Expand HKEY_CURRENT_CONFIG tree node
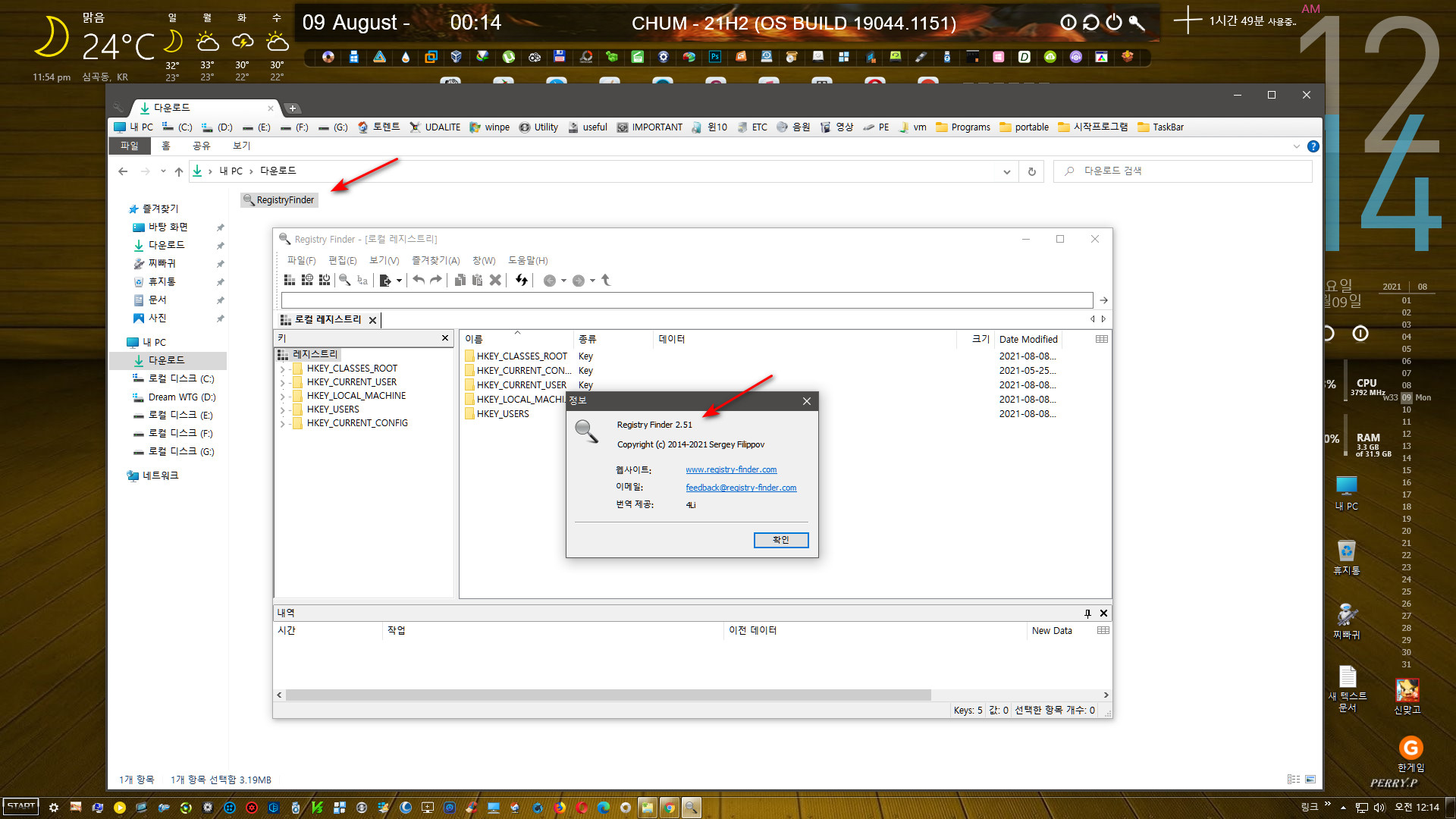Image resolution: width=1456 pixels, height=819 pixels. pos(283,424)
